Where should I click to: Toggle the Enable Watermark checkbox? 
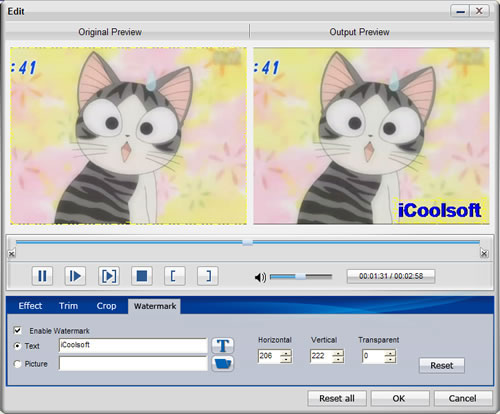tap(17, 330)
